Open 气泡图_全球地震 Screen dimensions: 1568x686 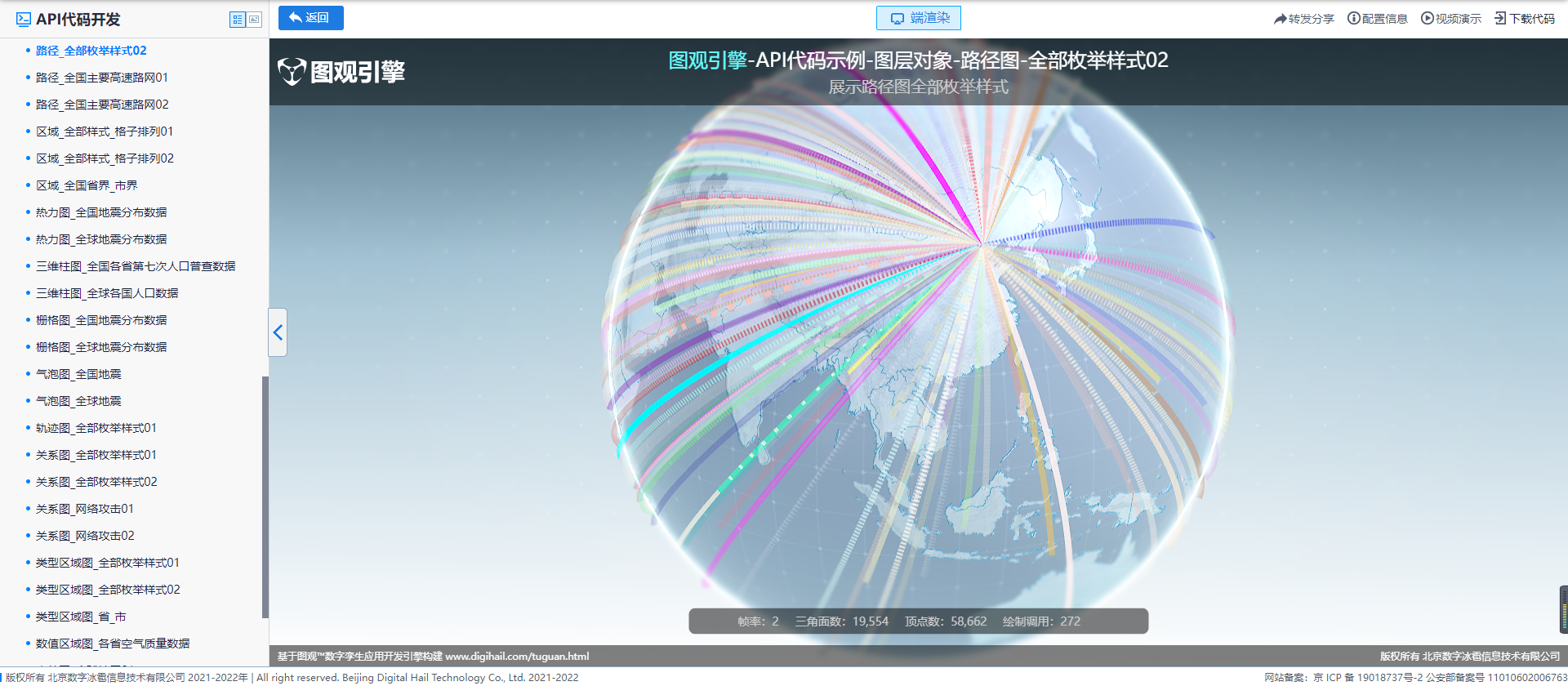pyautogui.click(x=78, y=401)
